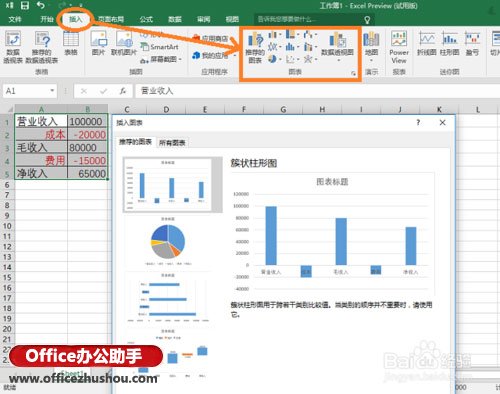The image size is (500, 394).
Task: Click the Cancel X in formula bar
Action: click(84, 91)
